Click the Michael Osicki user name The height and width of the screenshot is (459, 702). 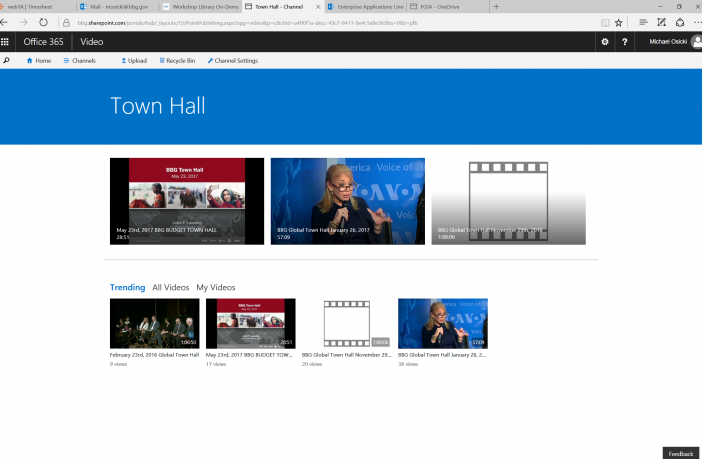point(668,42)
